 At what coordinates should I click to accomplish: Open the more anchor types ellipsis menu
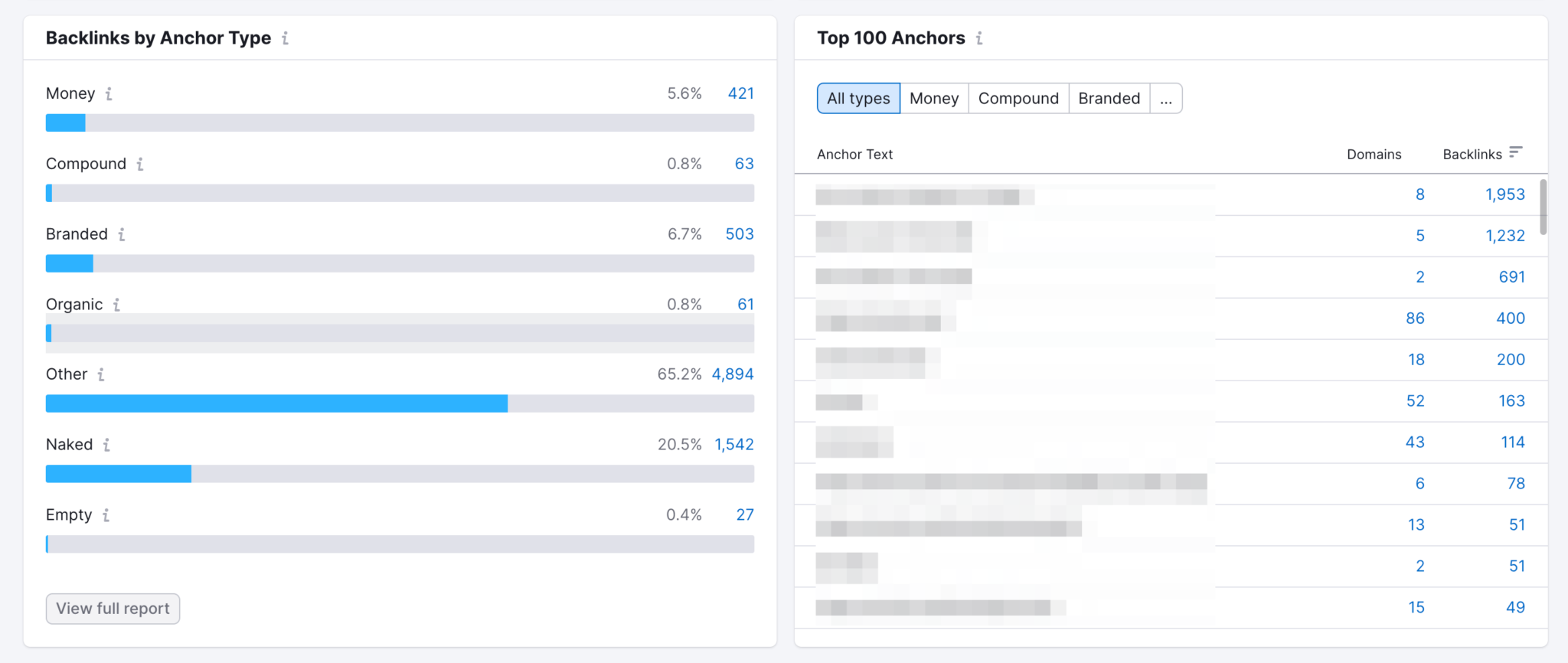click(1165, 98)
